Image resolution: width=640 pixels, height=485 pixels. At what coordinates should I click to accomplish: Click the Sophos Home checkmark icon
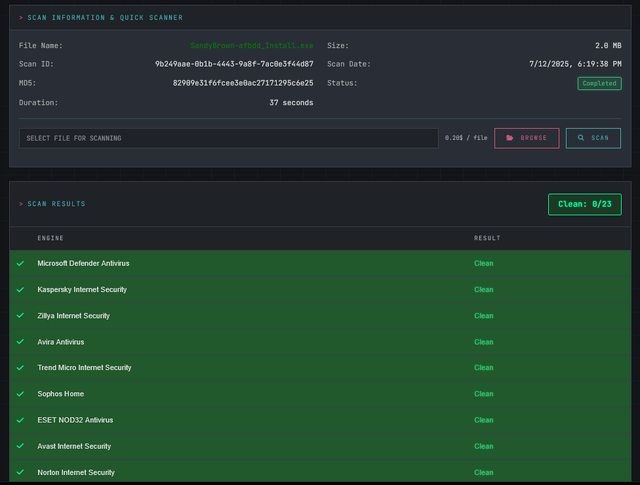tap(20, 394)
